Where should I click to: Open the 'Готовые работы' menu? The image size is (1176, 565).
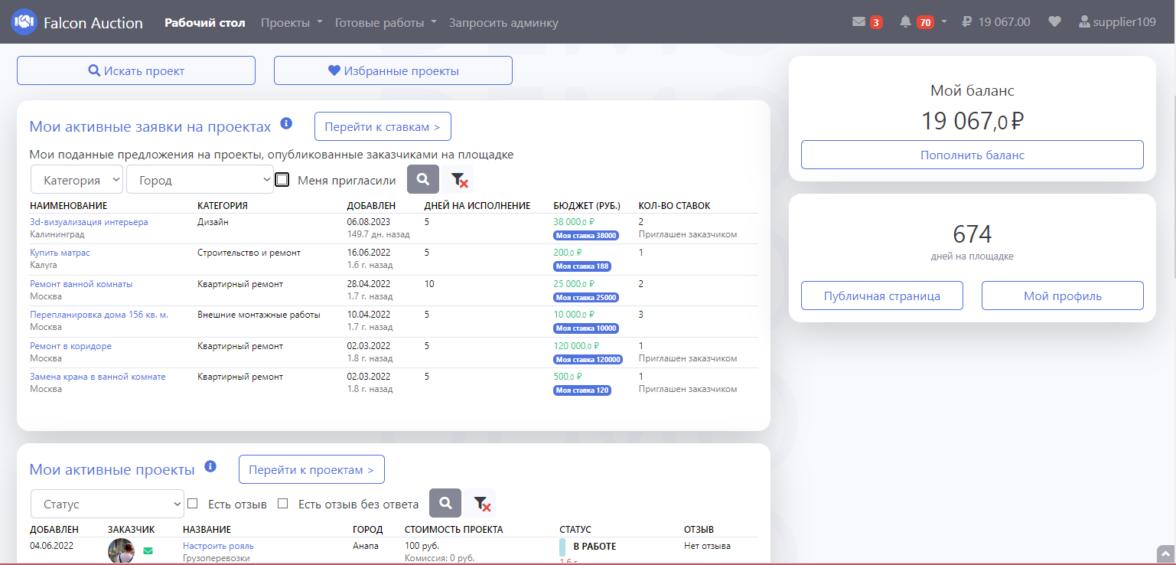click(x=385, y=22)
